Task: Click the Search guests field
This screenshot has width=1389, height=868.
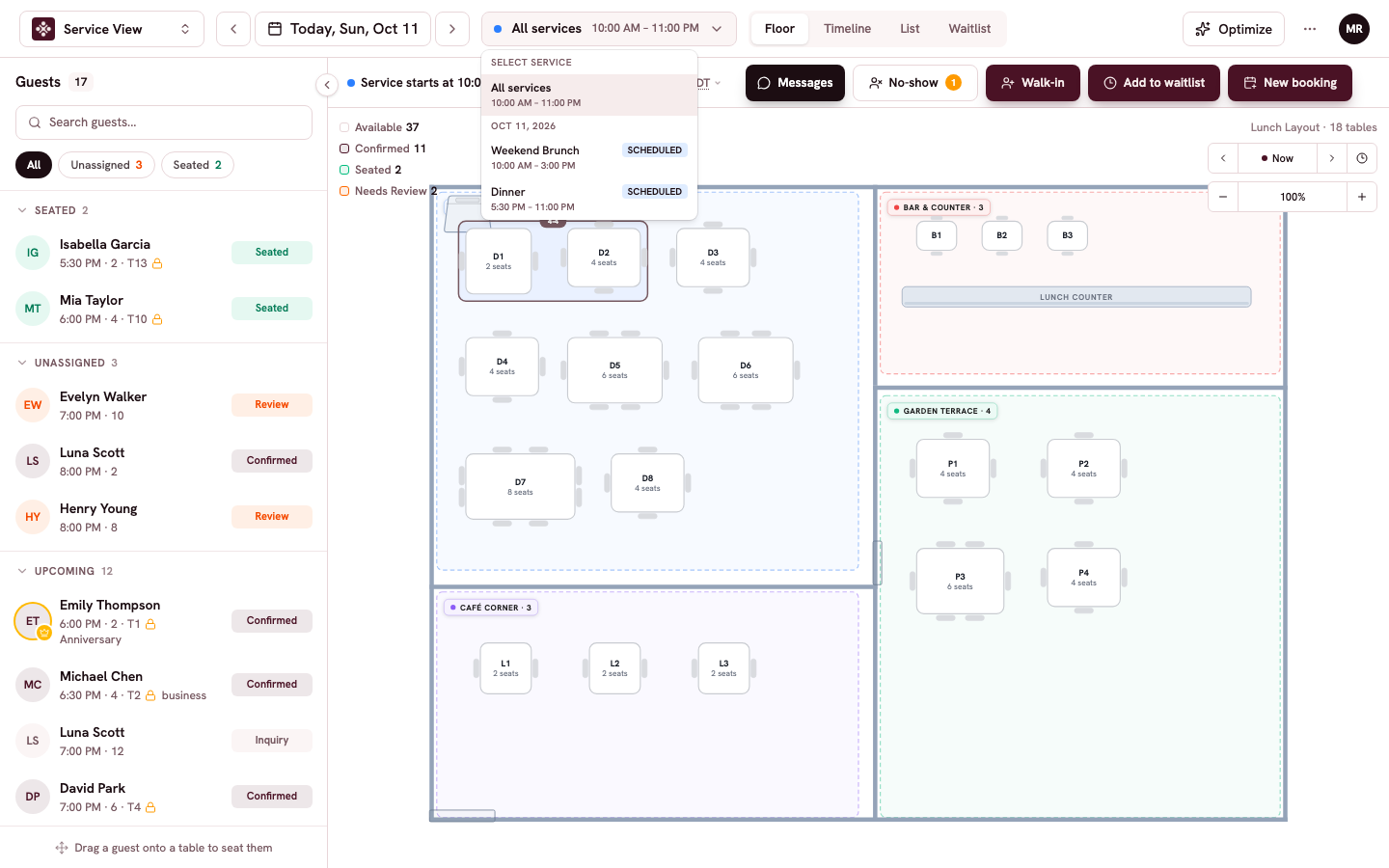Action: 164,122
